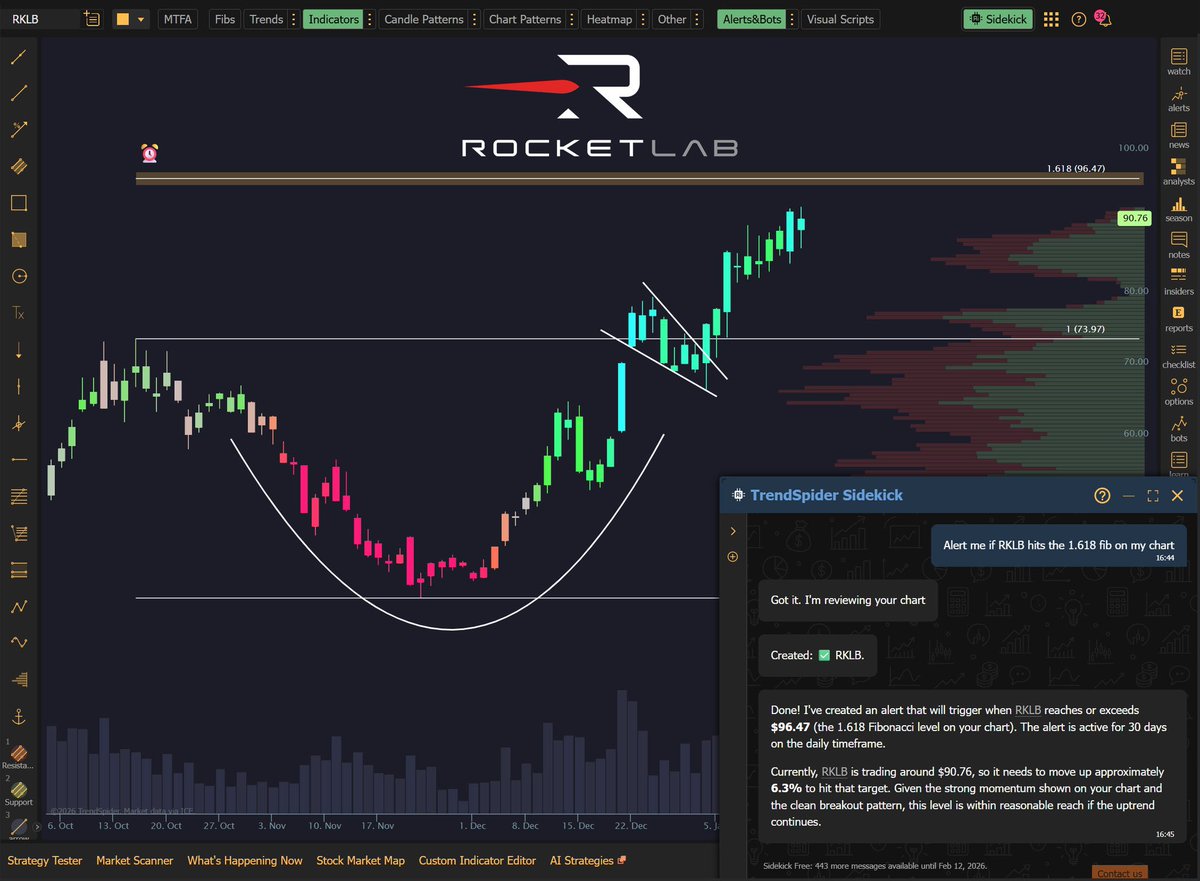
Task: Click the RKLB symbol input field
Action: [x=45, y=18]
